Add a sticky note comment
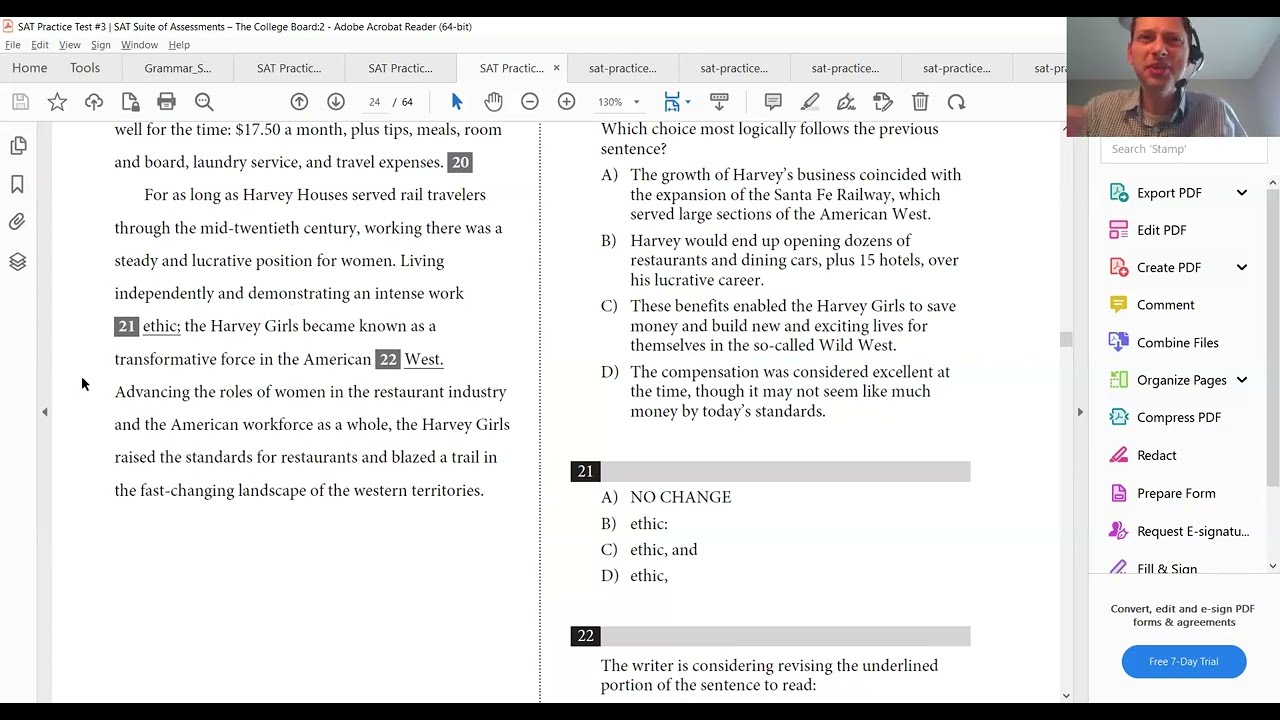The image size is (1280, 720). [773, 102]
